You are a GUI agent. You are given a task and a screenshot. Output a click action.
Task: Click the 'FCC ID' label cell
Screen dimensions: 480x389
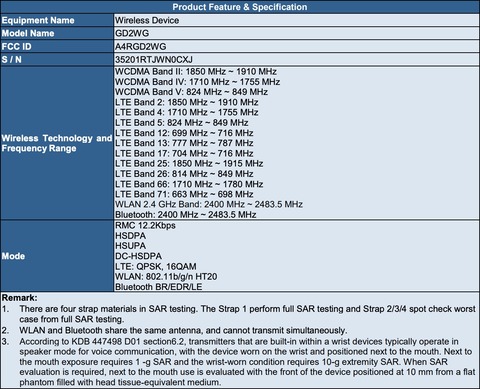click(x=57, y=46)
